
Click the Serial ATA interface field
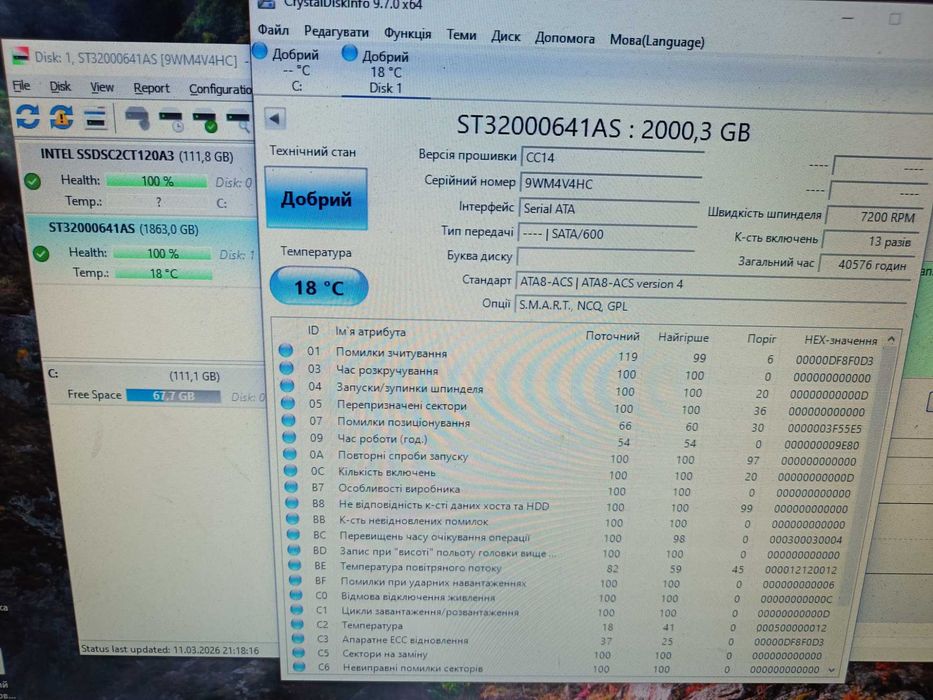click(609, 210)
